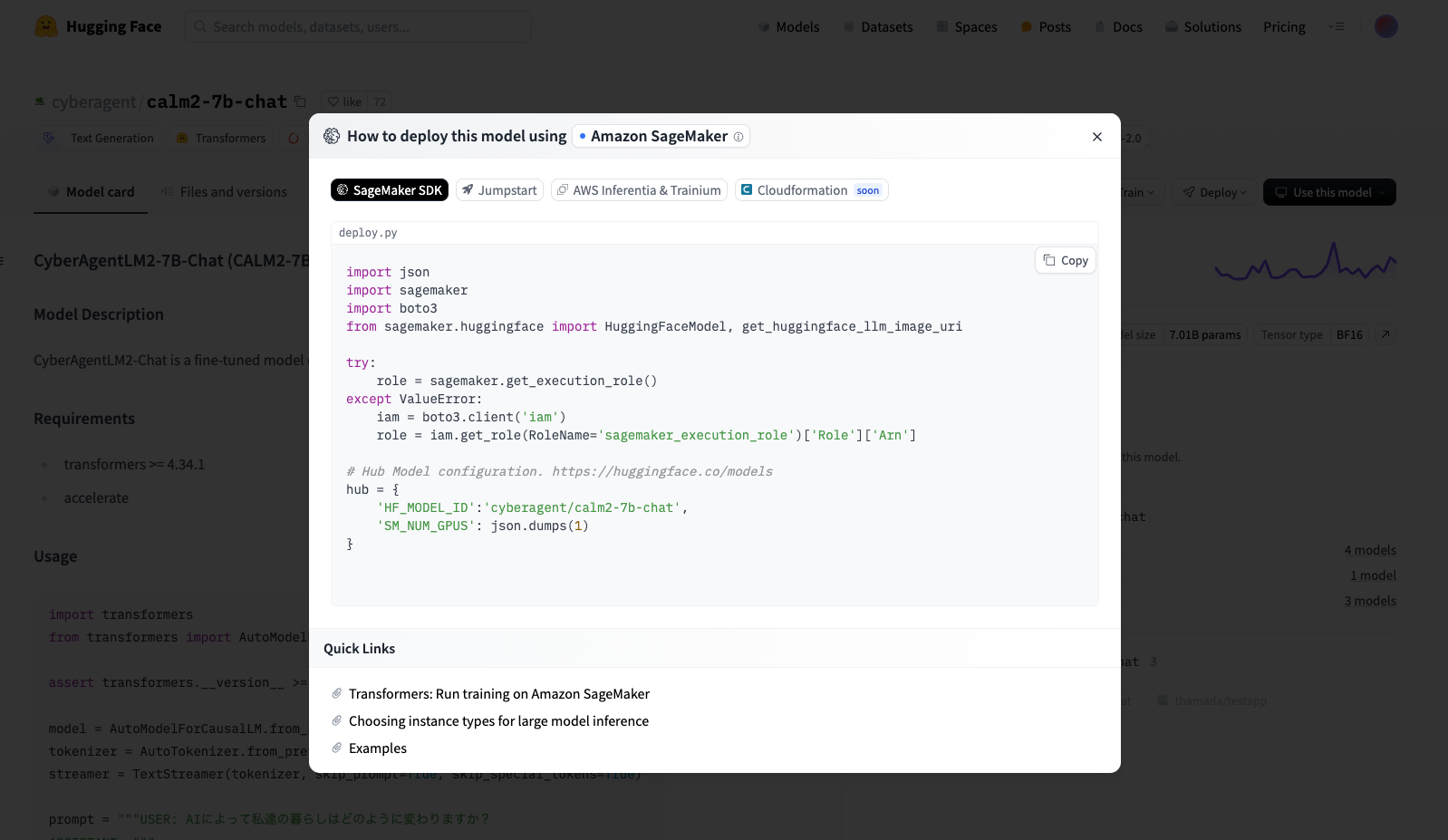Open the 3 models entry
Screen dimensions: 1448x840
pyautogui.click(x=1370, y=601)
